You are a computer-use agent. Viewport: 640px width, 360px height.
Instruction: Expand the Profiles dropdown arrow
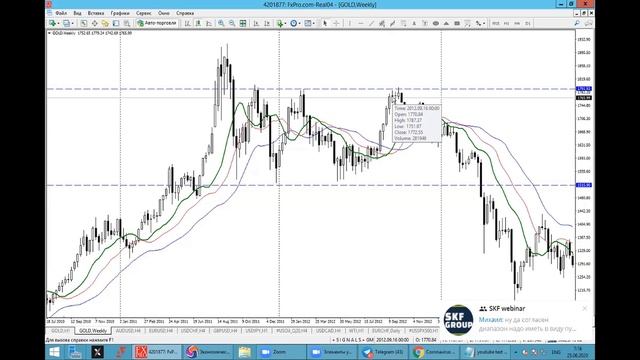point(73,24)
